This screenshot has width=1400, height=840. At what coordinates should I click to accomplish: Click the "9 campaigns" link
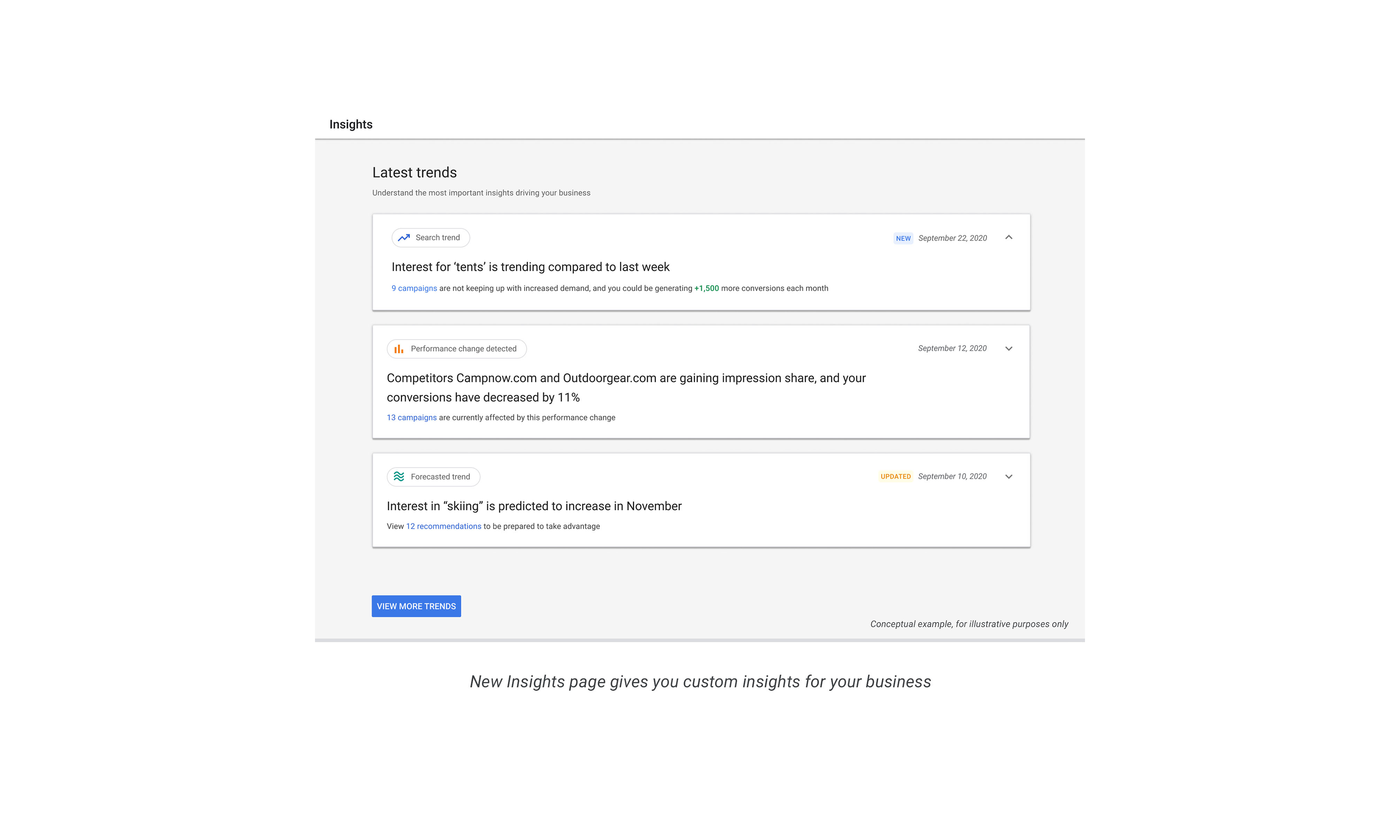(414, 288)
